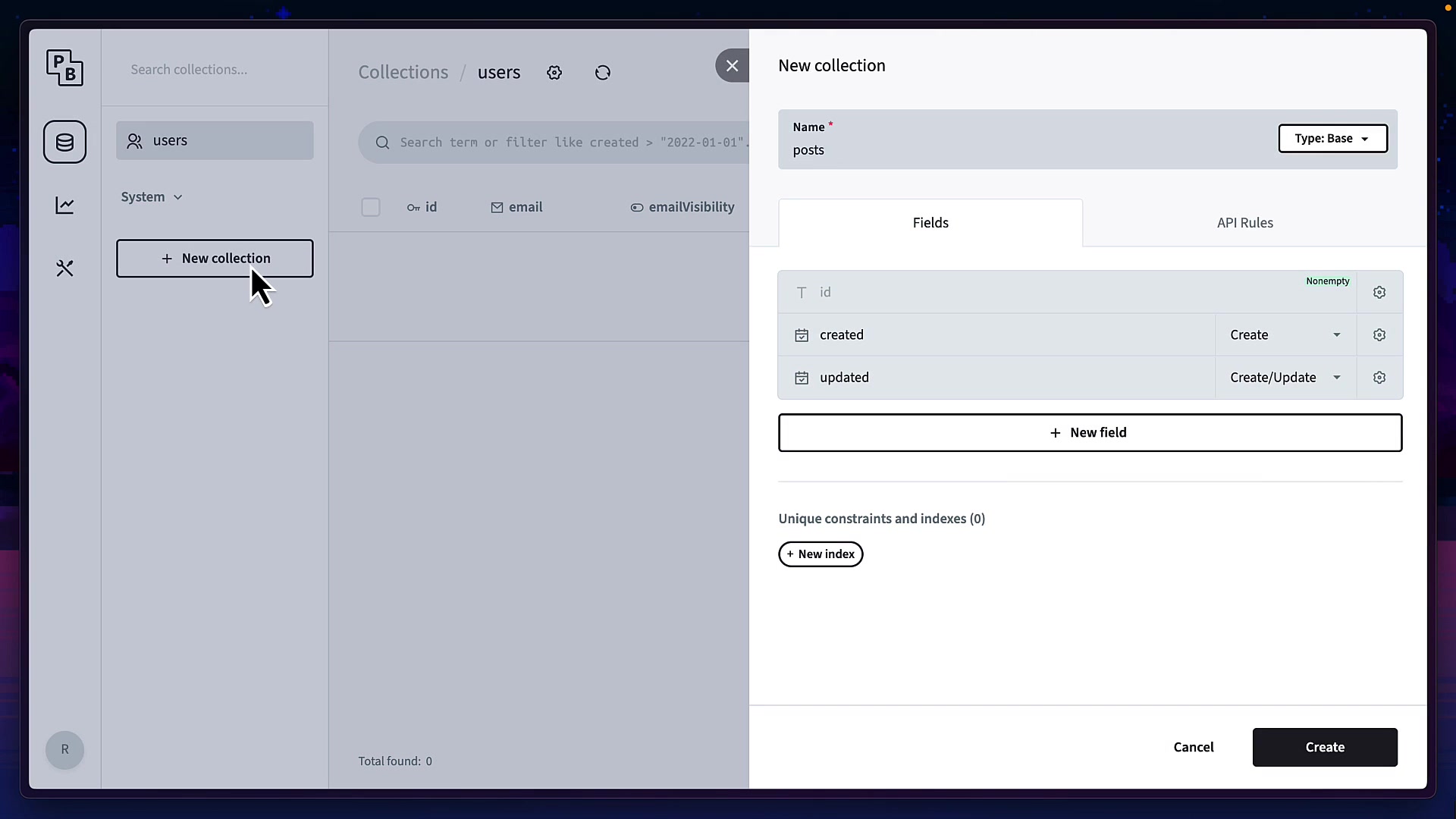Open field options gear for the id field

tap(1379, 292)
